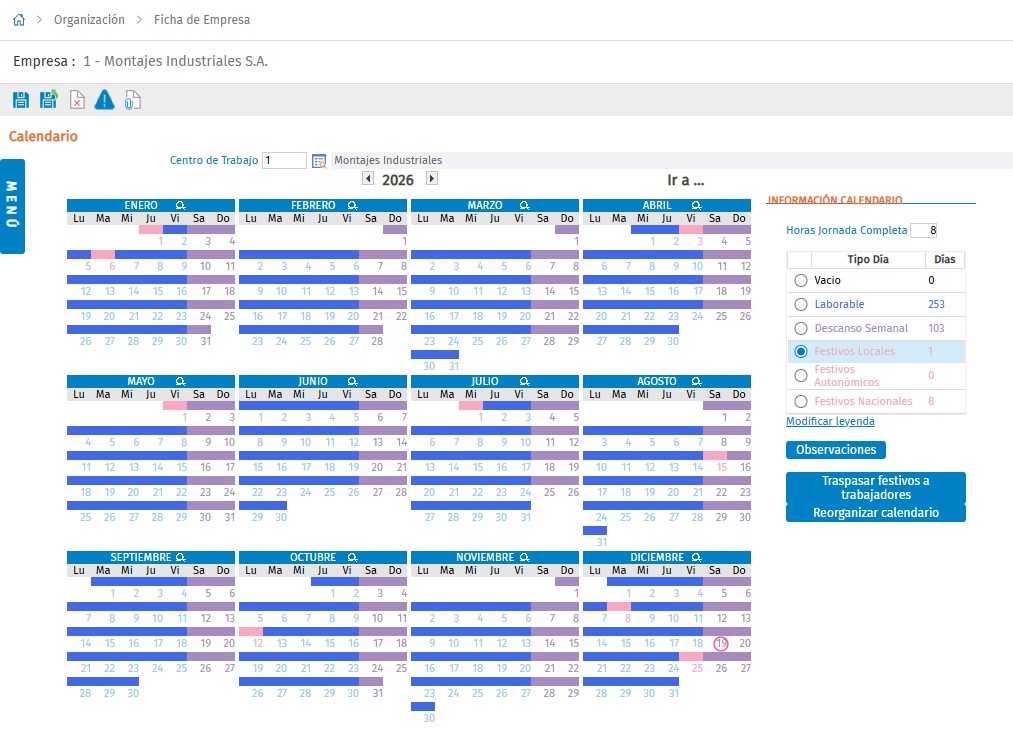
Task: Click Centro de Trabajo number field
Action: click(284, 160)
